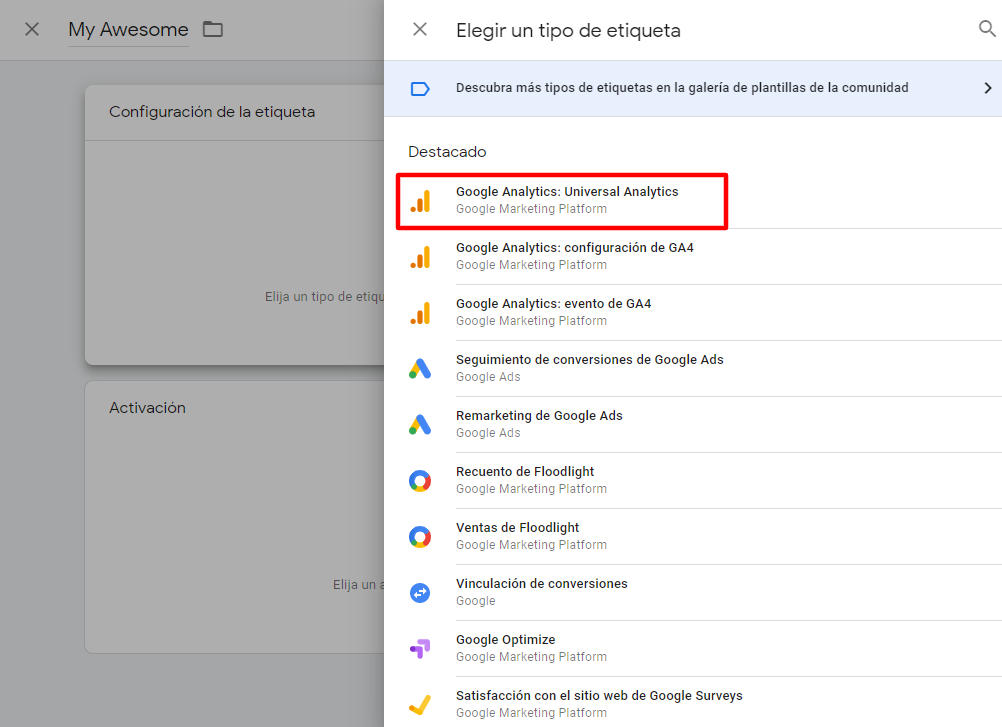Viewport: 1002px width, 727px height.
Task: Click the folder icon beside My Awesome
Action: click(x=213, y=29)
